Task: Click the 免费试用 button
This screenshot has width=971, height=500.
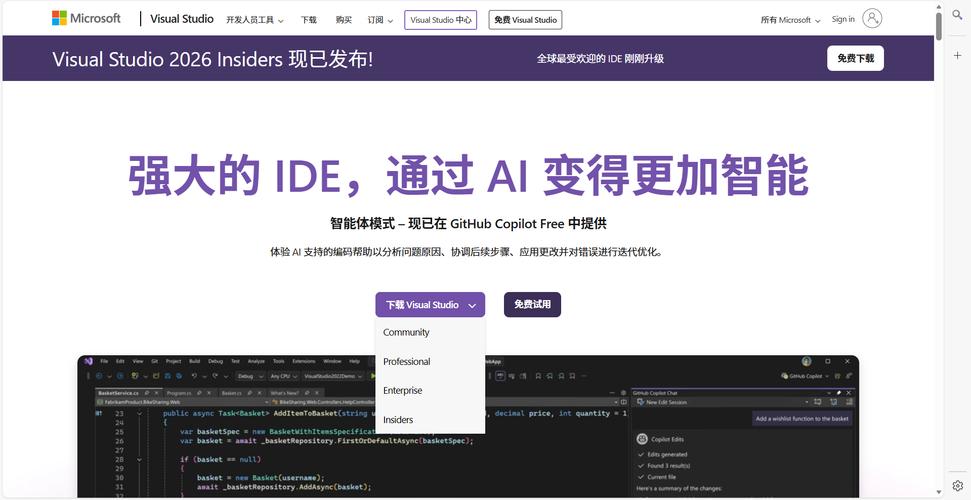Action: click(532, 304)
